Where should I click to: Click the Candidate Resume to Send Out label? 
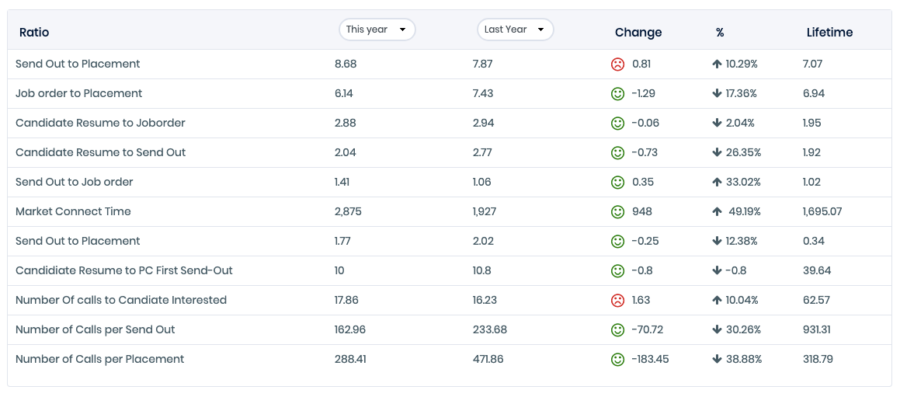[x=100, y=153]
